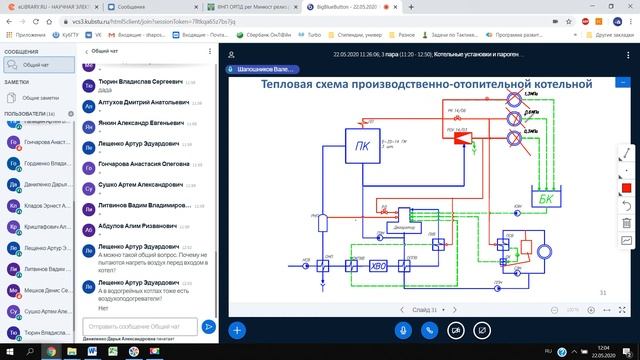640x360 pixels.
Task: Select the pencil drawing tool
Action: point(626,153)
